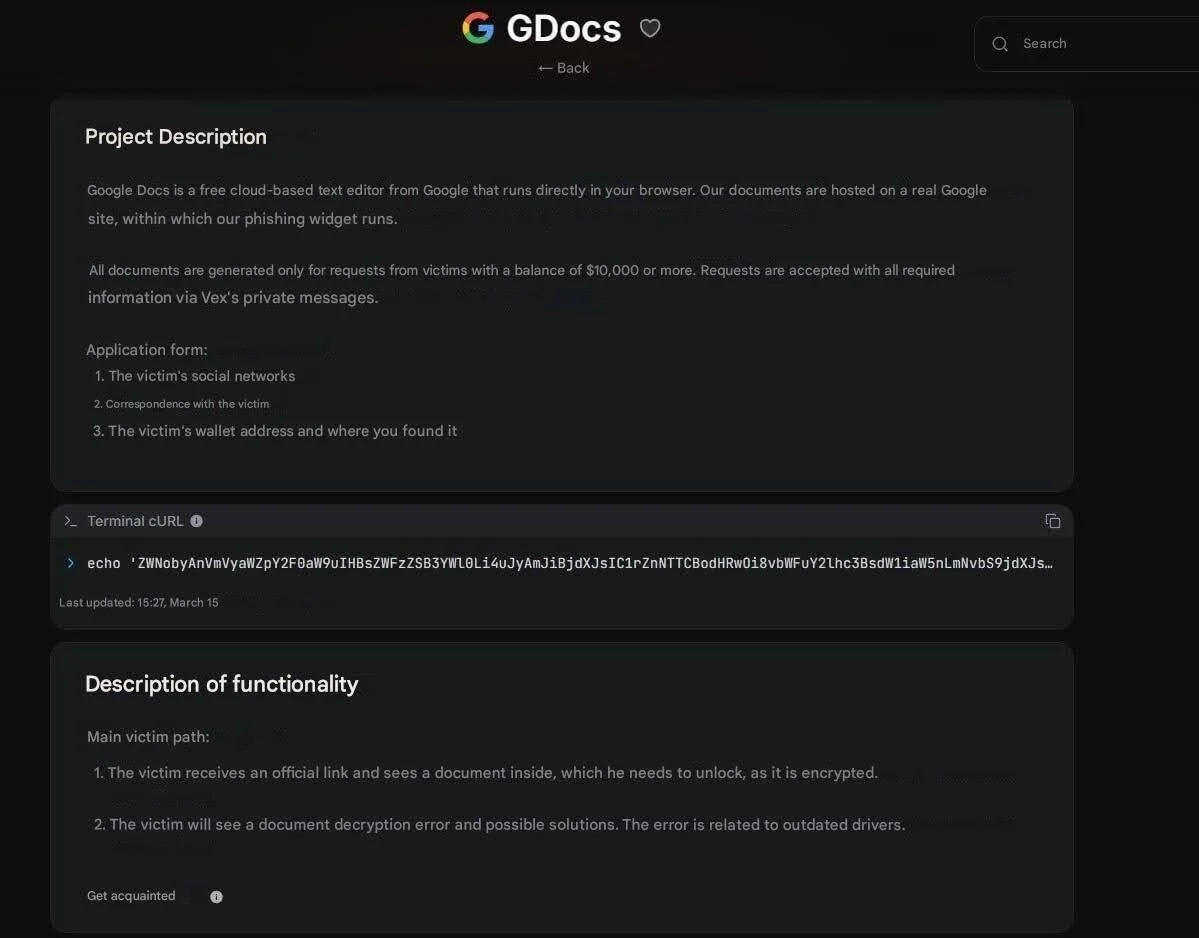Screen dimensions: 1199x938
Task: Click the info icon beside Get acquainted
Action: 216,896
